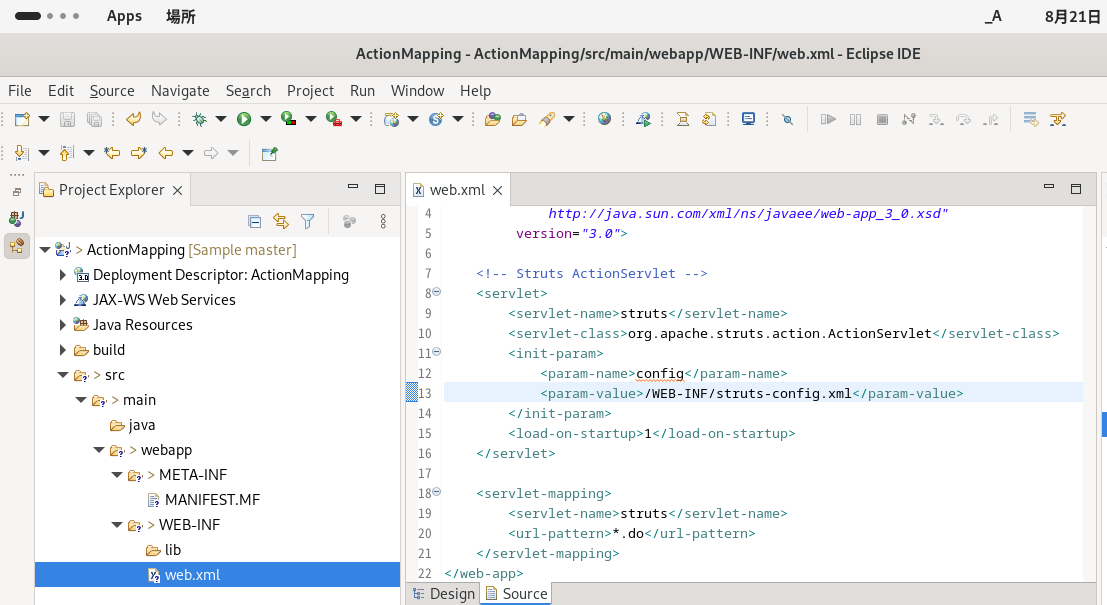The width and height of the screenshot is (1107, 605).
Task: Open the Run dropdown arrow
Action: pos(265,119)
